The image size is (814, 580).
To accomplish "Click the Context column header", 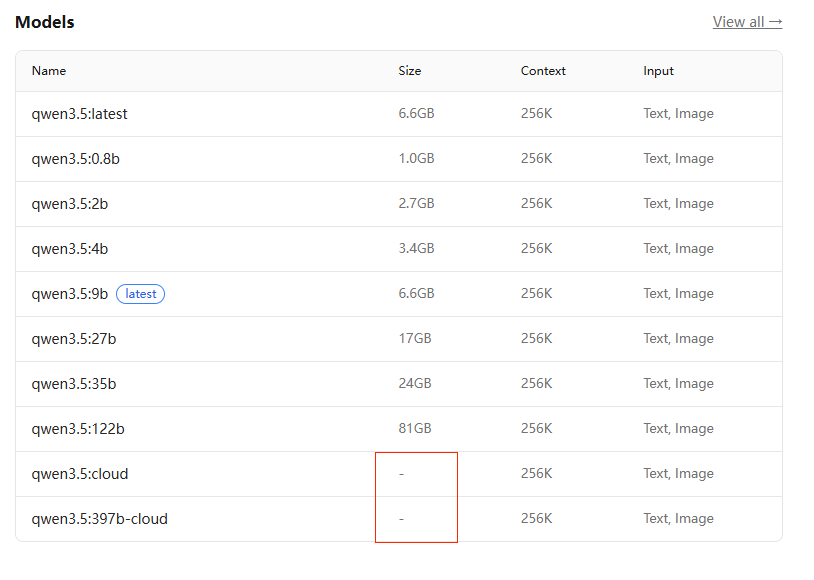I will click(543, 71).
